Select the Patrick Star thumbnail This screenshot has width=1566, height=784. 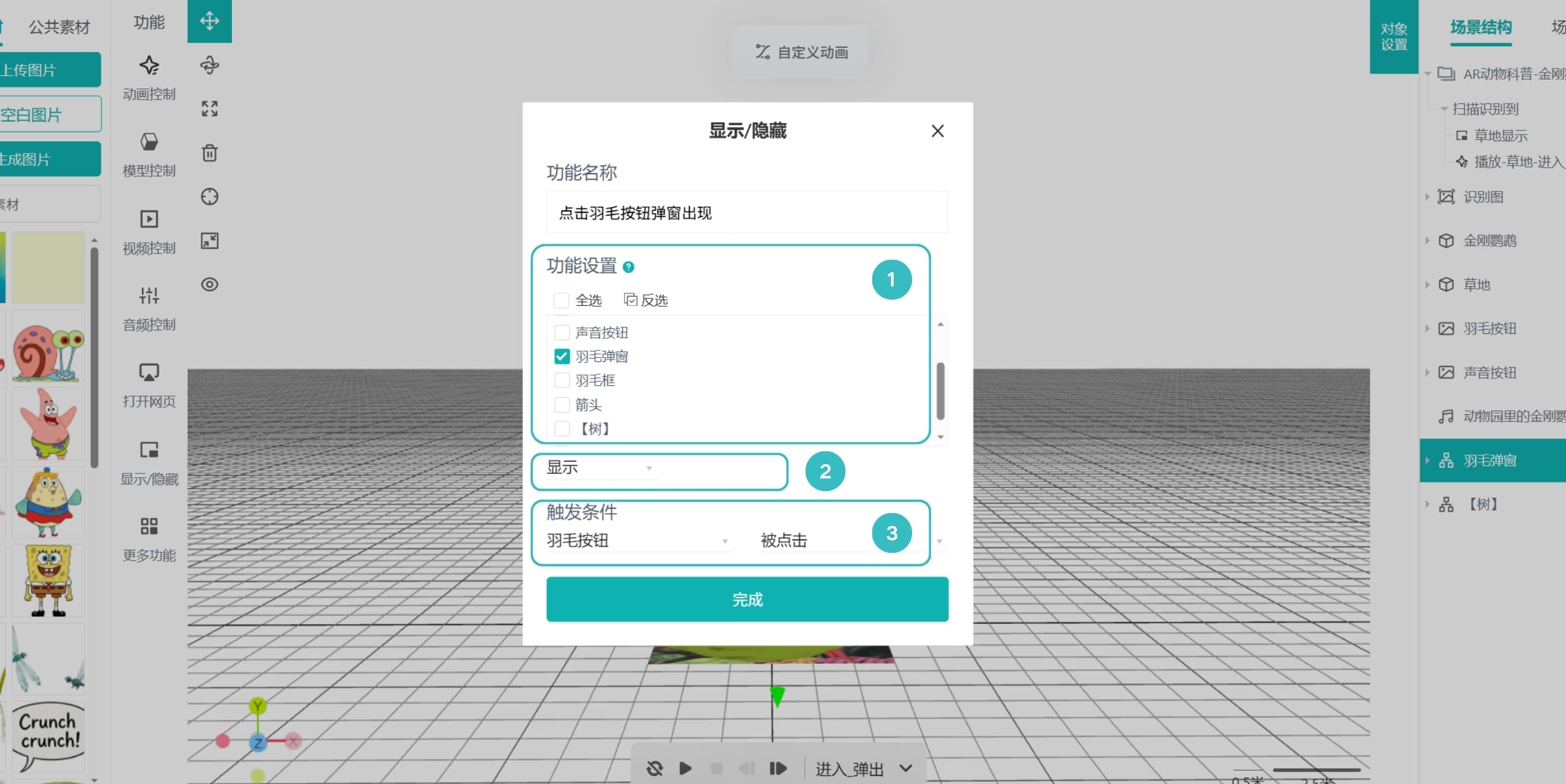tap(48, 424)
